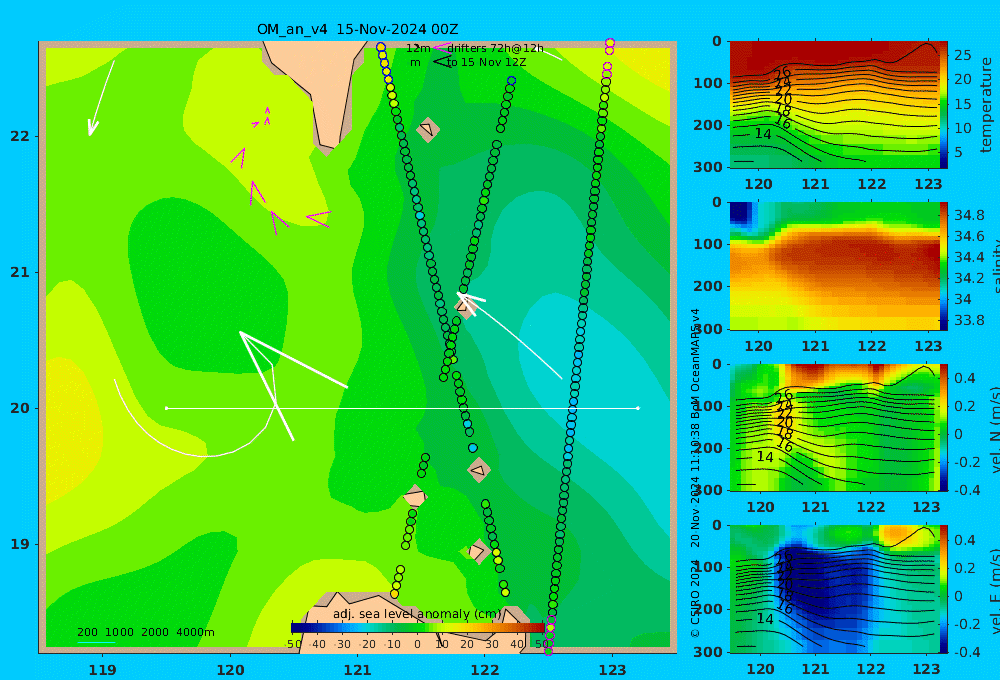Click latitude label 21 on the main map
Screen dimensions: 1000x680
(20, 272)
